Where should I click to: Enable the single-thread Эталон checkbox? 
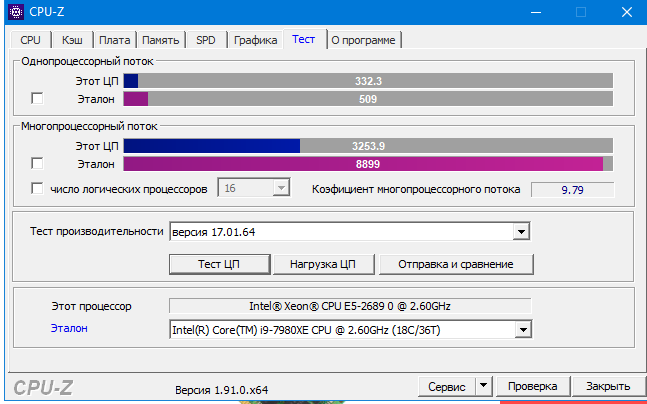pyautogui.click(x=38, y=99)
